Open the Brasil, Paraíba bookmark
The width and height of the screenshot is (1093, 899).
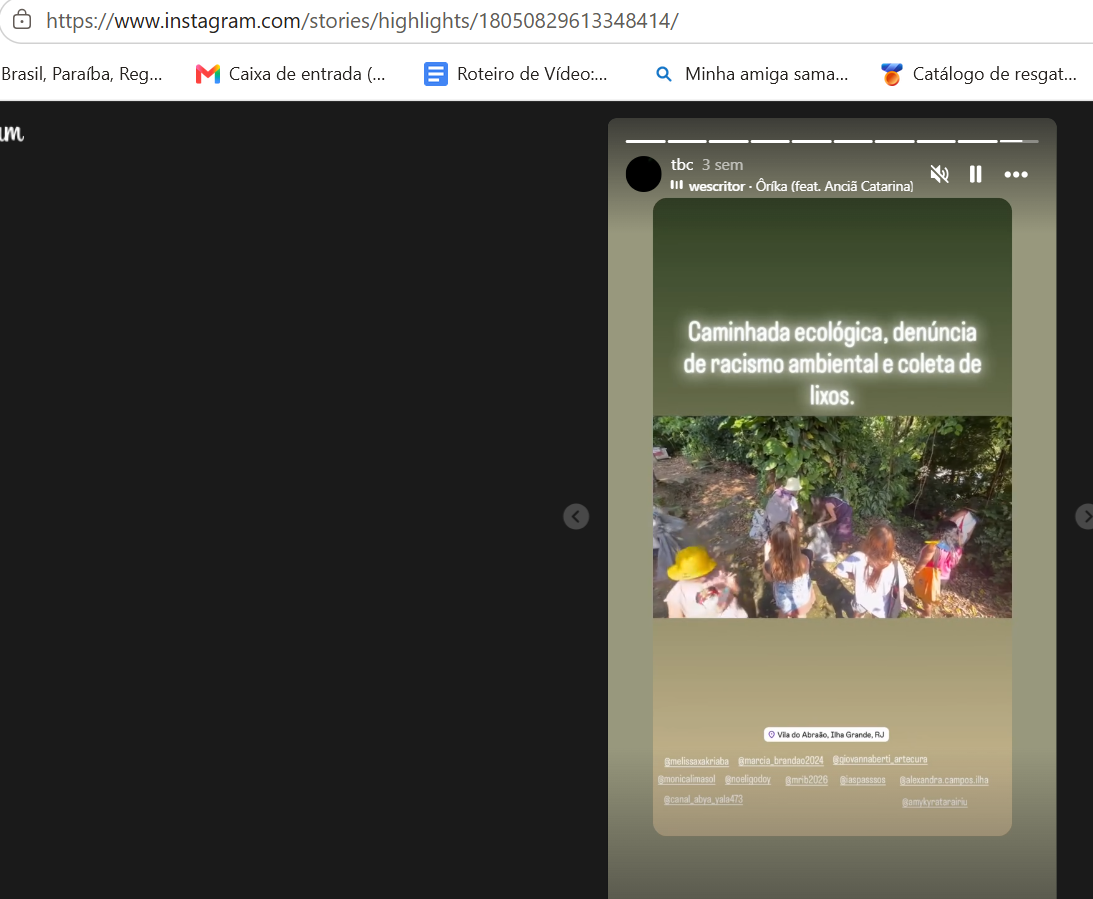tap(82, 74)
